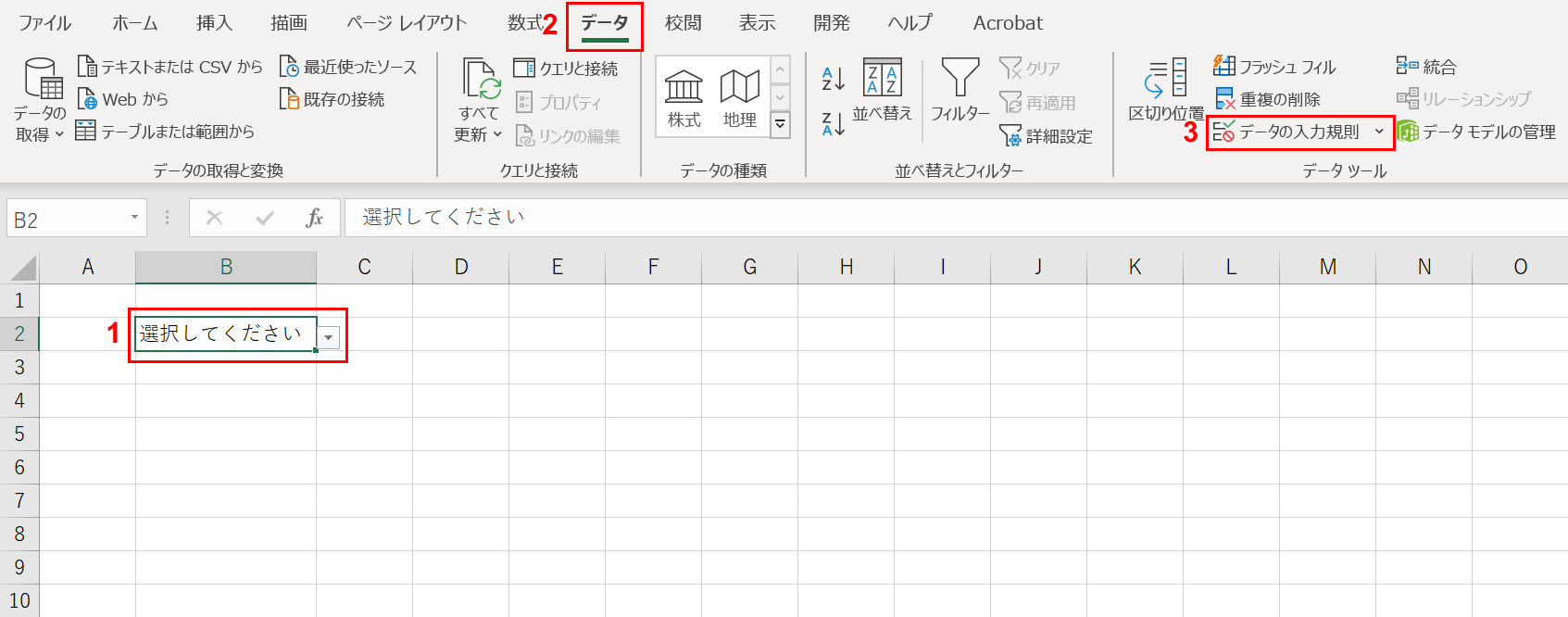Viewport: 1568px width, 617px height.
Task: Switch to the 校閲 tab
Action: point(684,23)
